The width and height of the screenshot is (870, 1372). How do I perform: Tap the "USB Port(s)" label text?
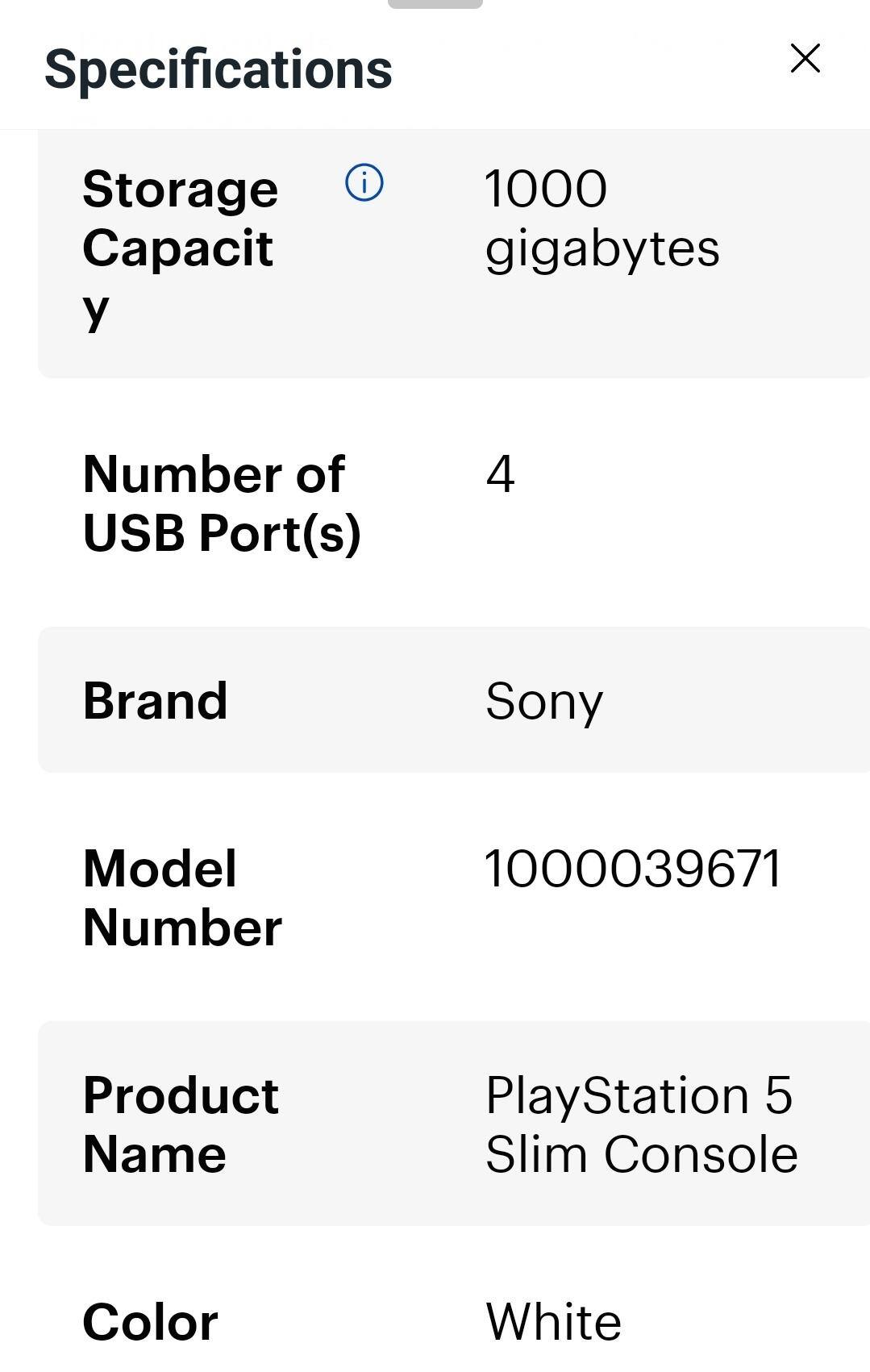(222, 533)
